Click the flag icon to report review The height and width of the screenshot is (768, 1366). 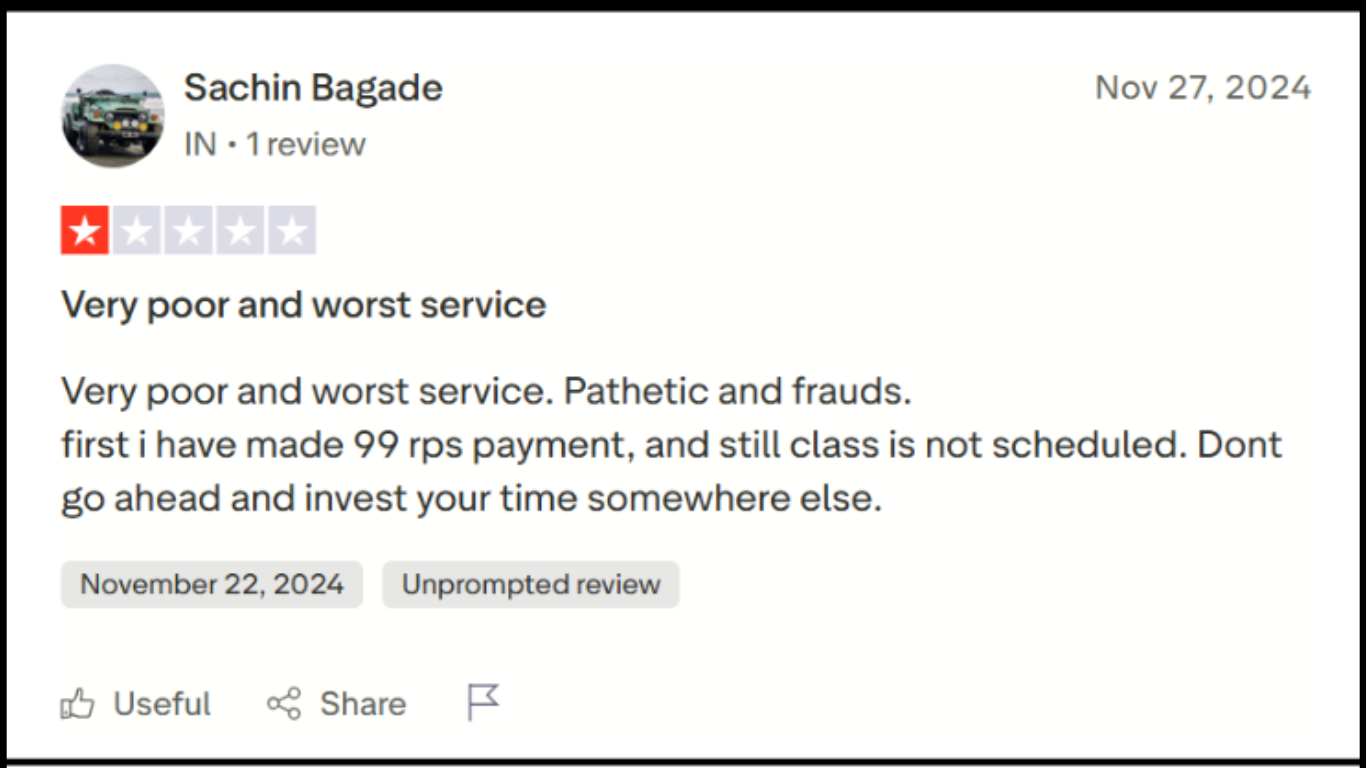(483, 701)
